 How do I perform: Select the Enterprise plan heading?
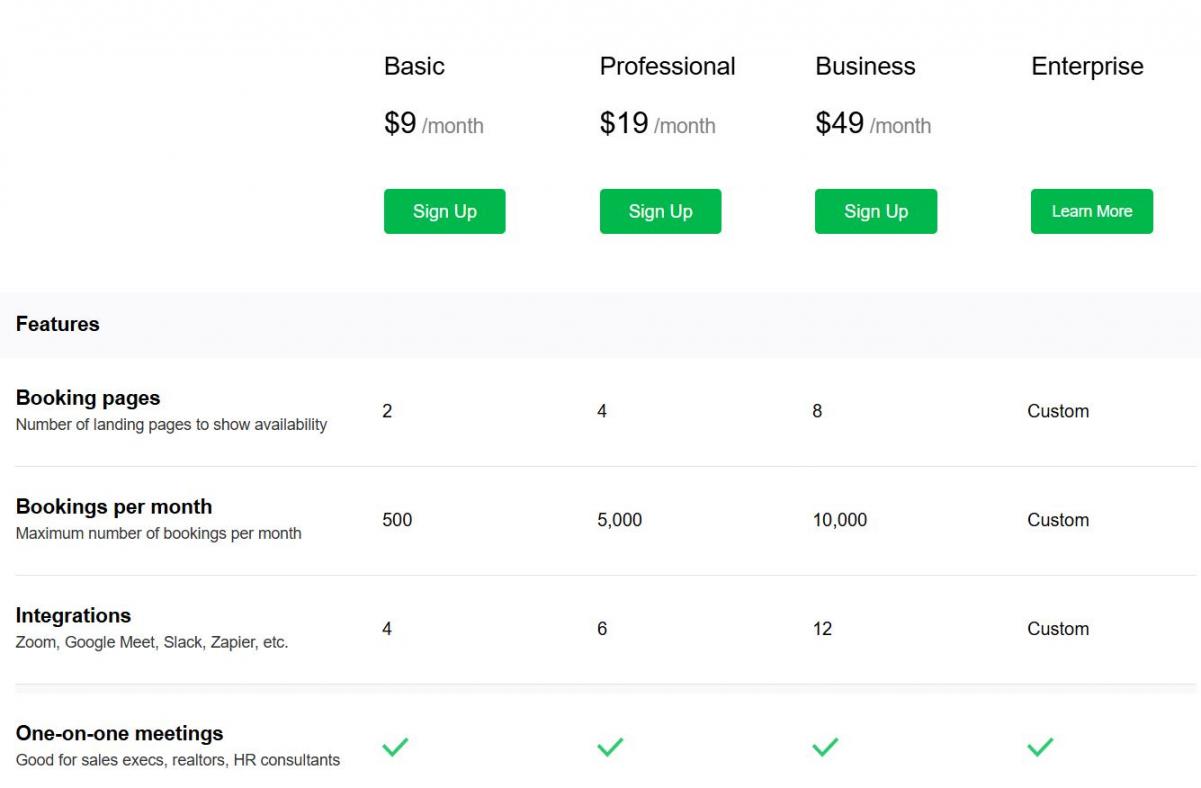point(1087,66)
